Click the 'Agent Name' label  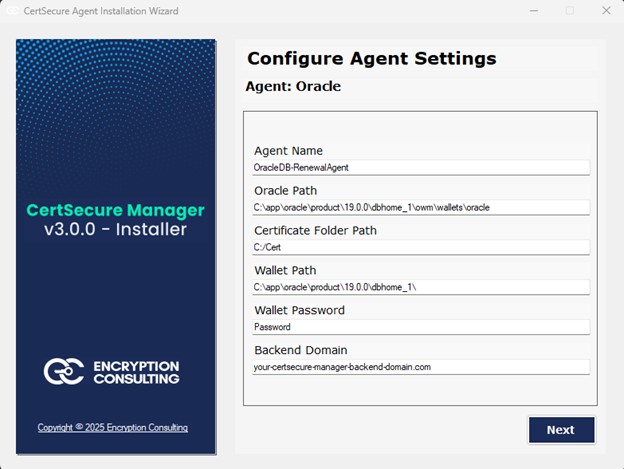pyautogui.click(x=289, y=151)
